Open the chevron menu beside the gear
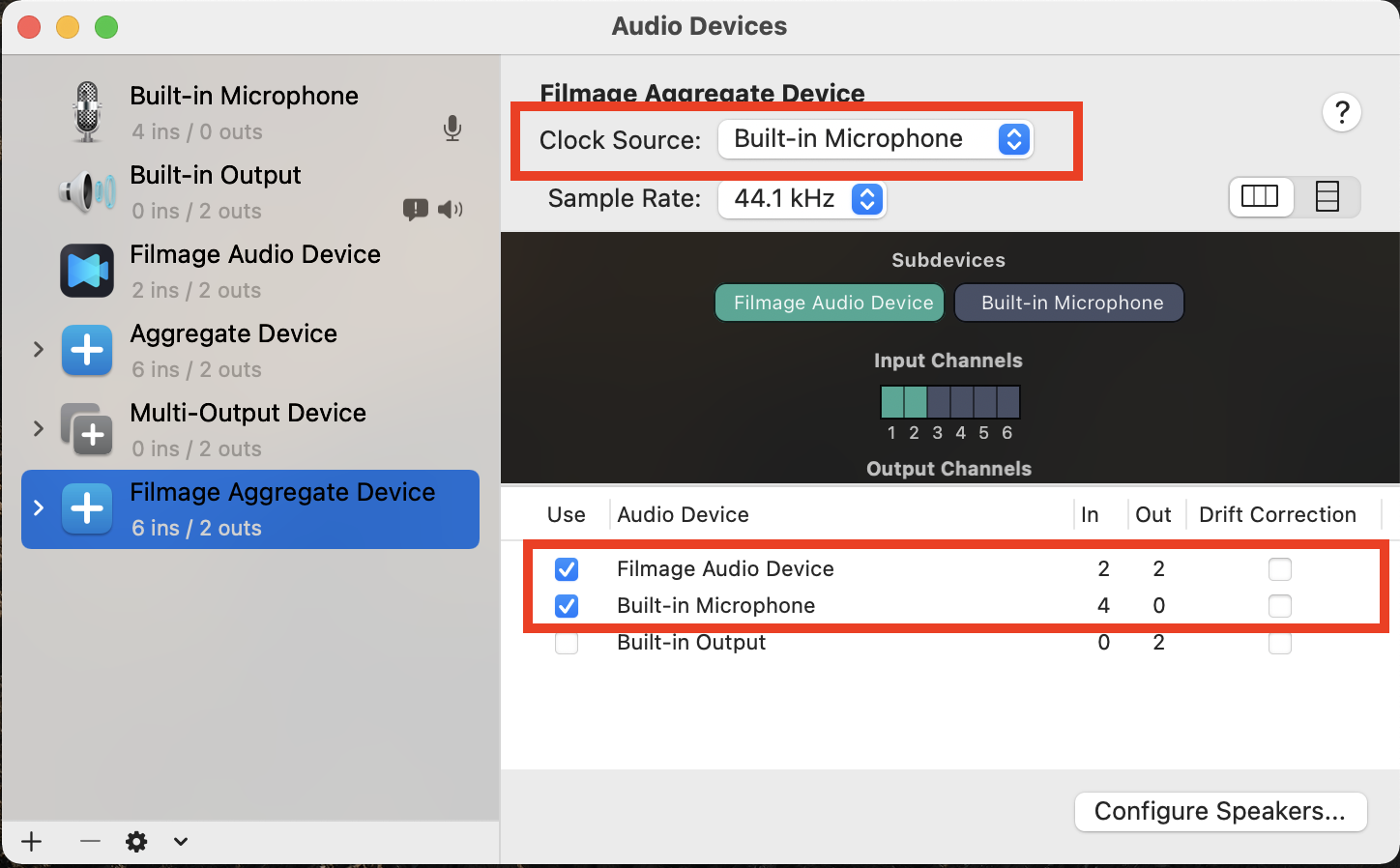This screenshot has height=868, width=1400. pyautogui.click(x=181, y=842)
